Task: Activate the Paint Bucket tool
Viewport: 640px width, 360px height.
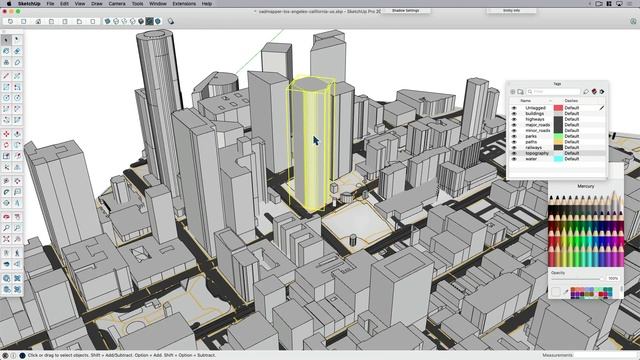Action: click(6, 51)
